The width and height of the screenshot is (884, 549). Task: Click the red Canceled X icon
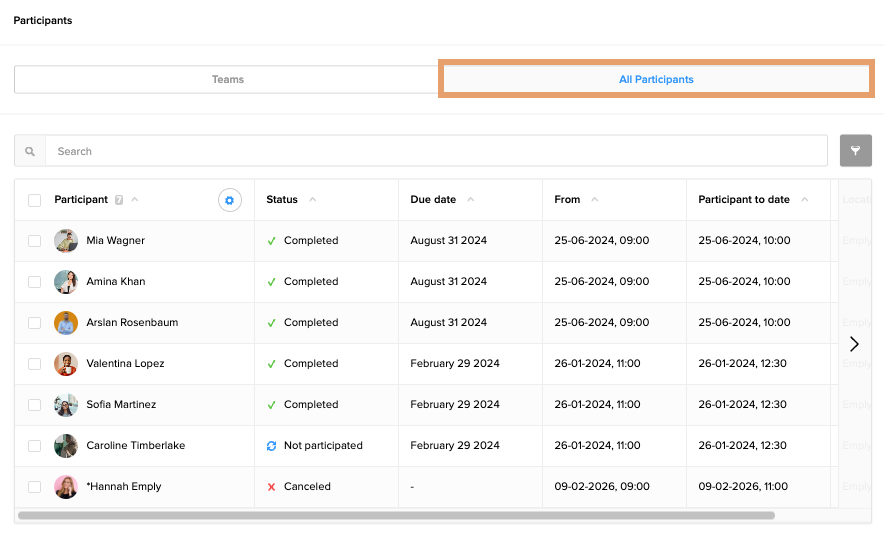(271, 487)
